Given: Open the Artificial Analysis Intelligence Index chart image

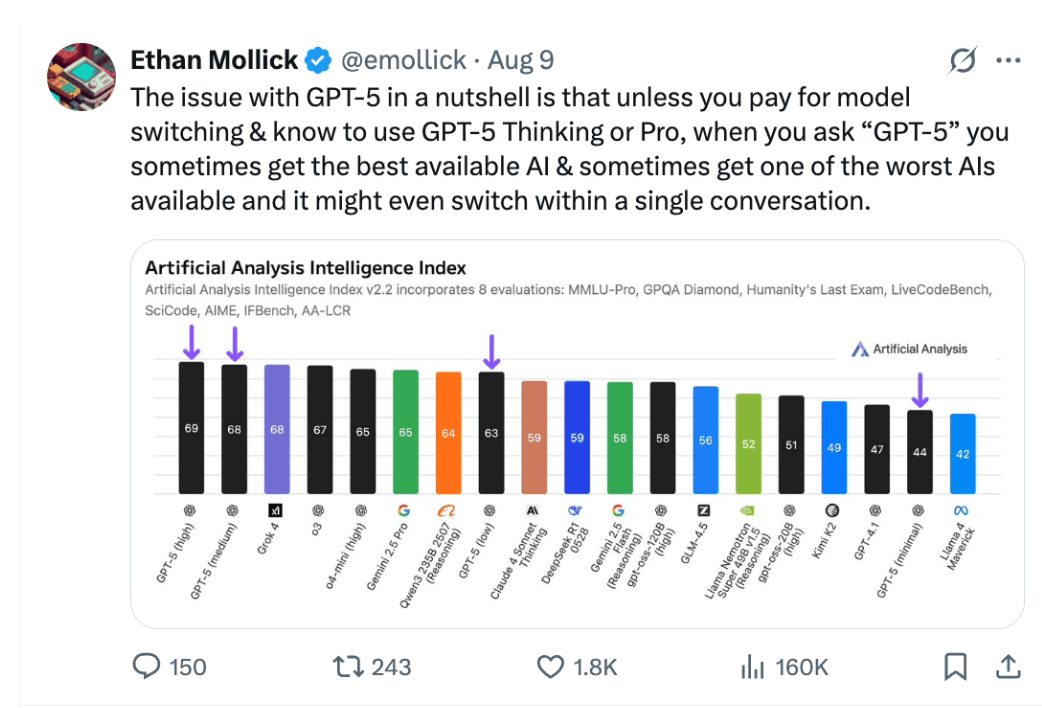Looking at the screenshot, I should click(577, 434).
